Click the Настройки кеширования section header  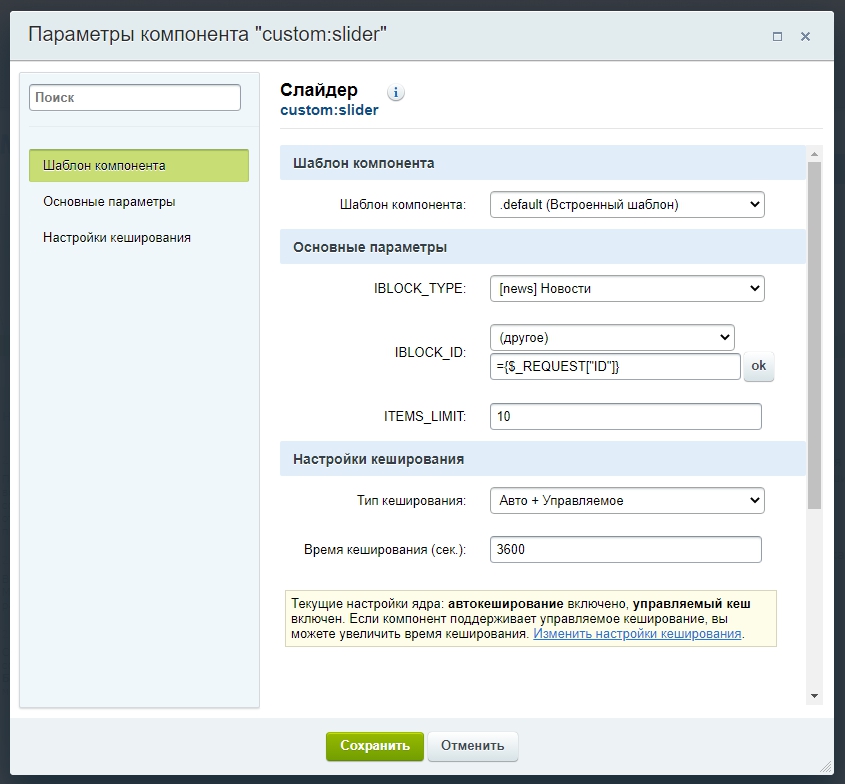tap(543, 459)
